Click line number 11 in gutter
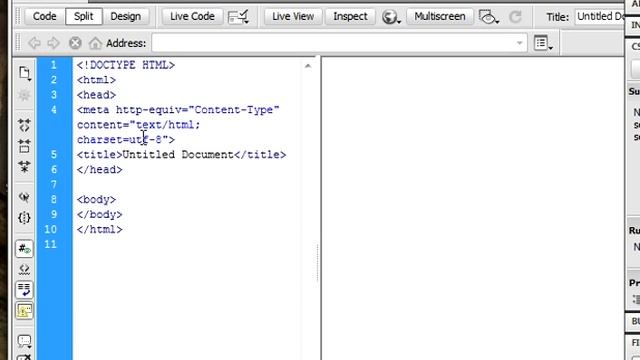The image size is (640, 360). tap(51, 244)
